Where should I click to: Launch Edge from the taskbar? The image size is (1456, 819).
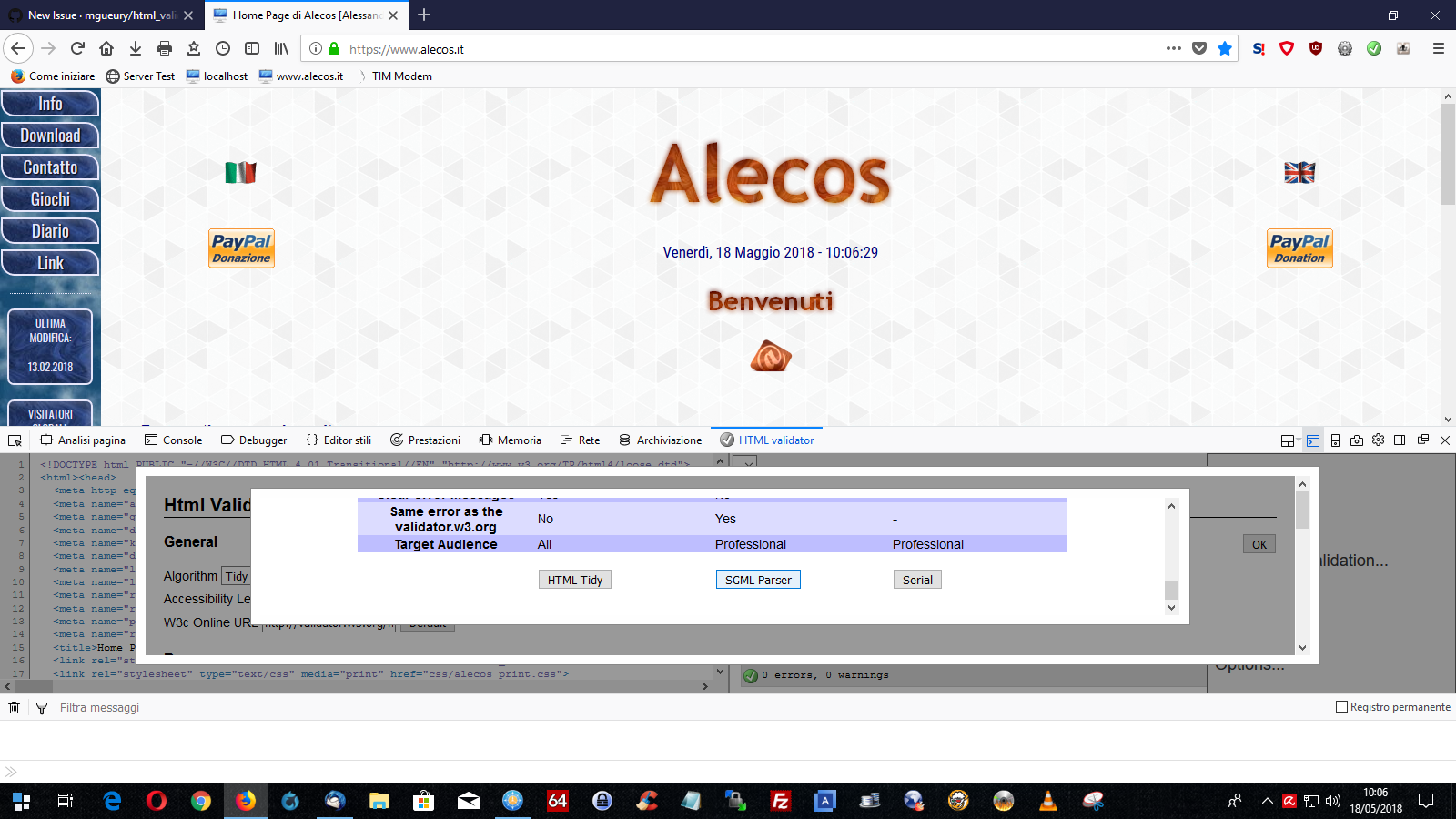[x=112, y=801]
